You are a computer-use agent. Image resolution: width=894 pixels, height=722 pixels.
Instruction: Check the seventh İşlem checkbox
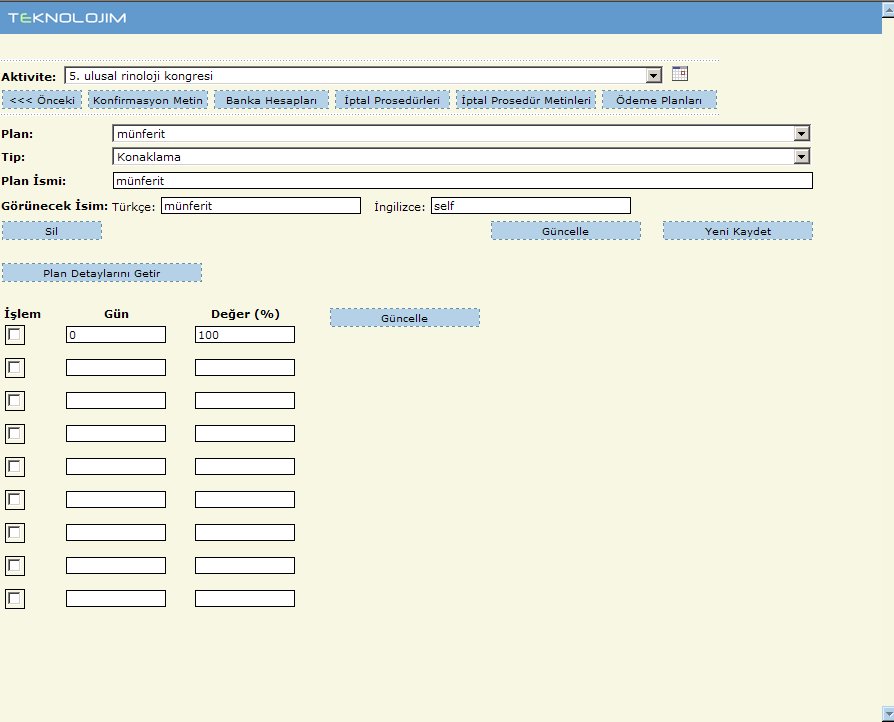click(15, 533)
